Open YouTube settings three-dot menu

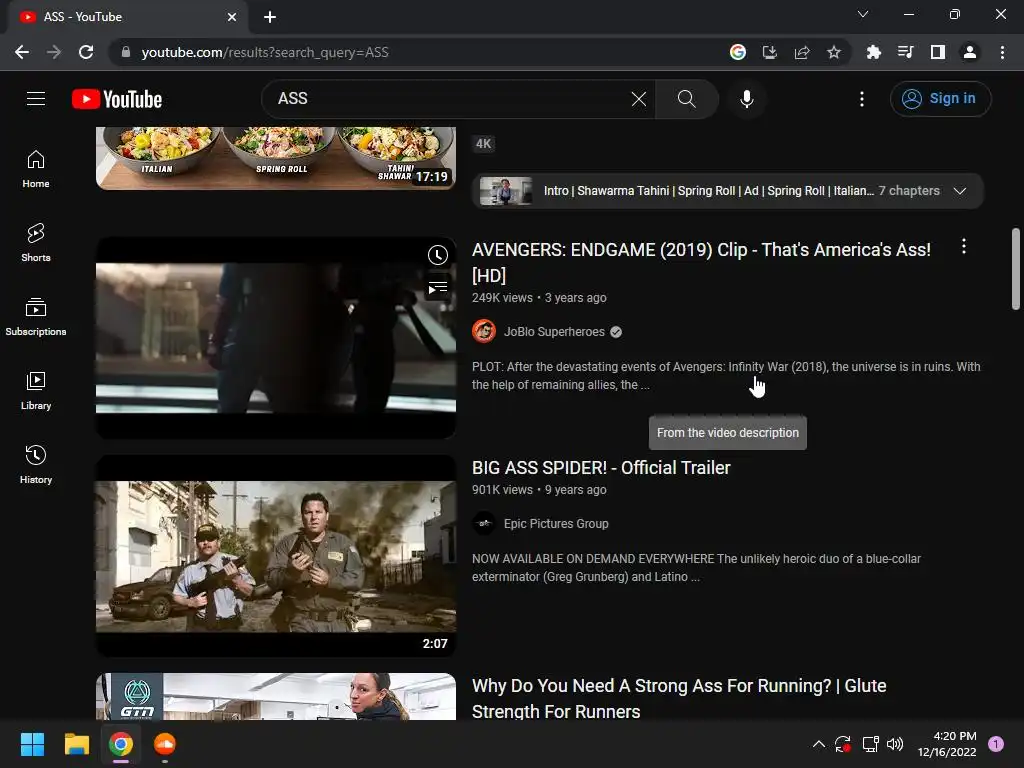click(861, 99)
